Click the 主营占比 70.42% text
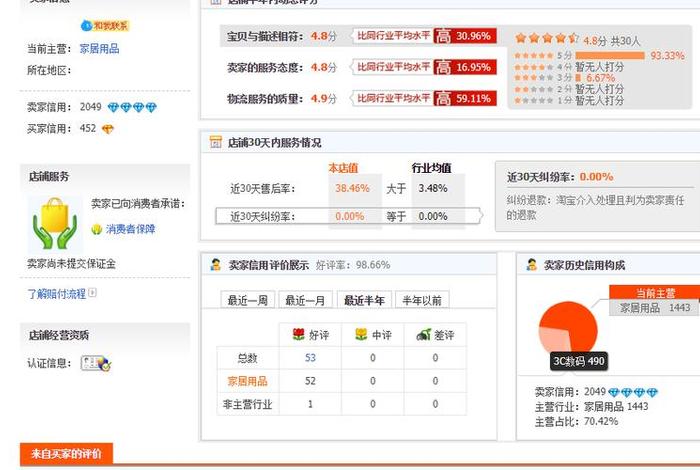The width and height of the screenshot is (700, 470). pyautogui.click(x=576, y=421)
